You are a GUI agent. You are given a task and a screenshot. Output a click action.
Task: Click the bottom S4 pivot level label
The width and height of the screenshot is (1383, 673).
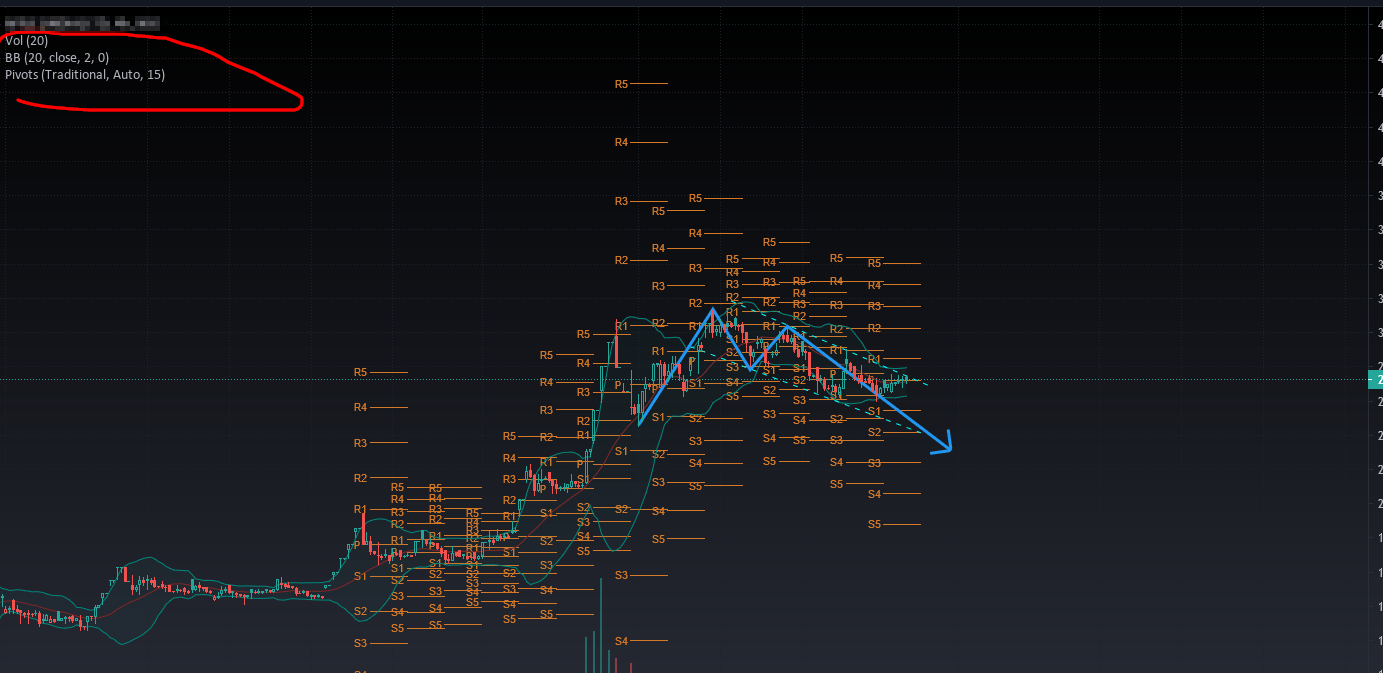pyautogui.click(x=621, y=640)
